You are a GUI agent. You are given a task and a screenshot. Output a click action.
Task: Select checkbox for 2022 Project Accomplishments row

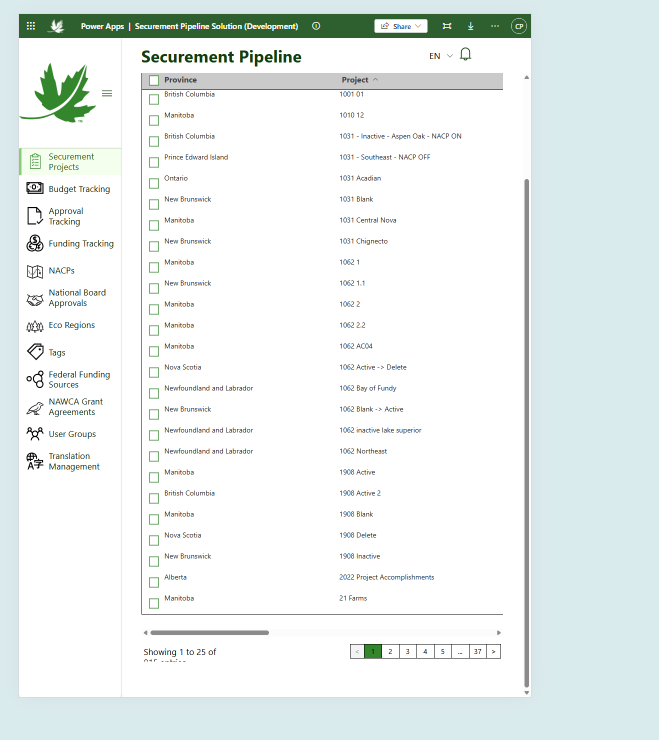[154, 582]
